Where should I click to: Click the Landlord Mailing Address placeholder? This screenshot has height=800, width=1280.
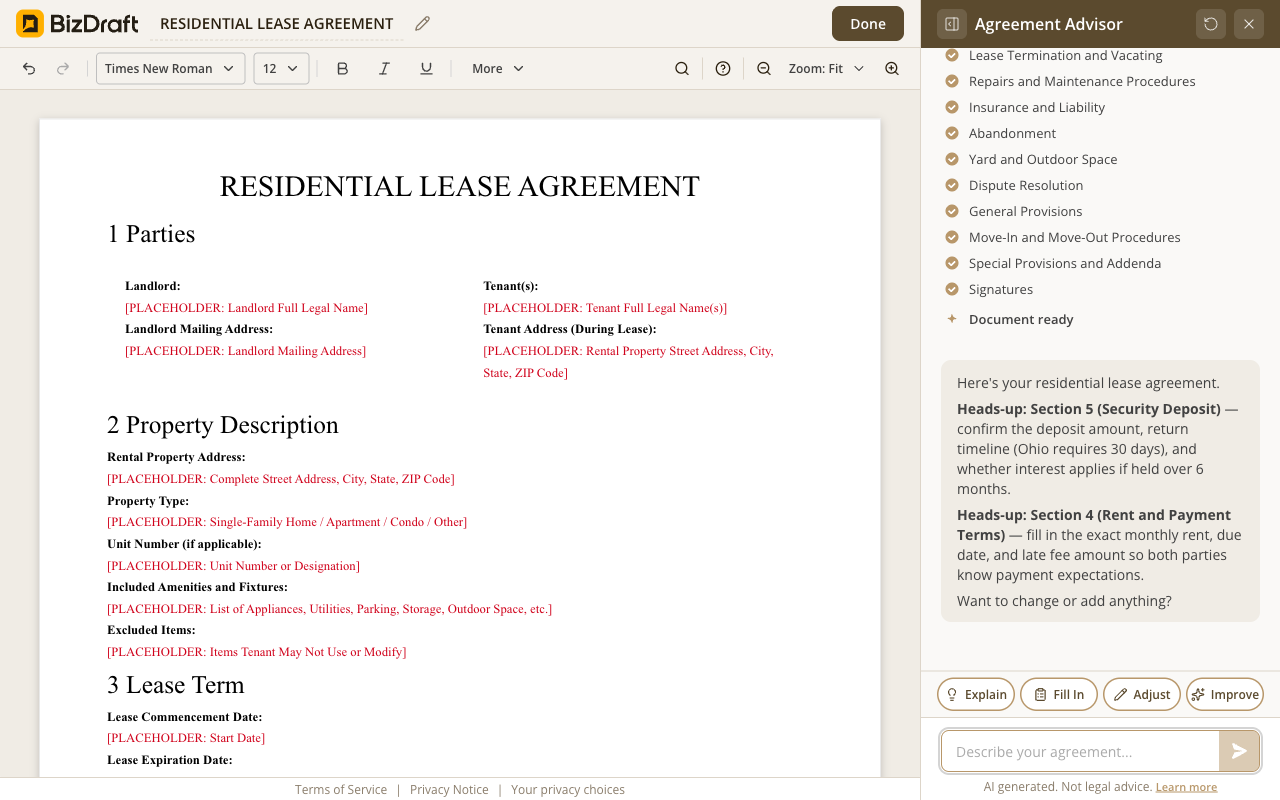coord(245,351)
